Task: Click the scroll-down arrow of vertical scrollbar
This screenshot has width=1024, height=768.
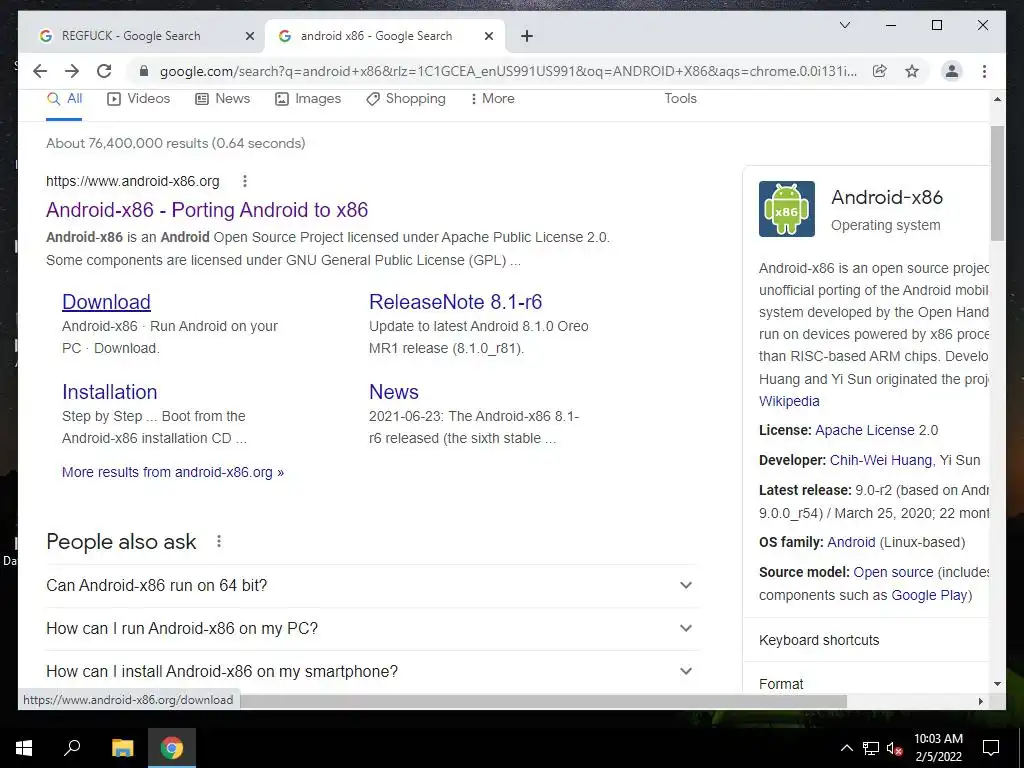Action: 997,684
